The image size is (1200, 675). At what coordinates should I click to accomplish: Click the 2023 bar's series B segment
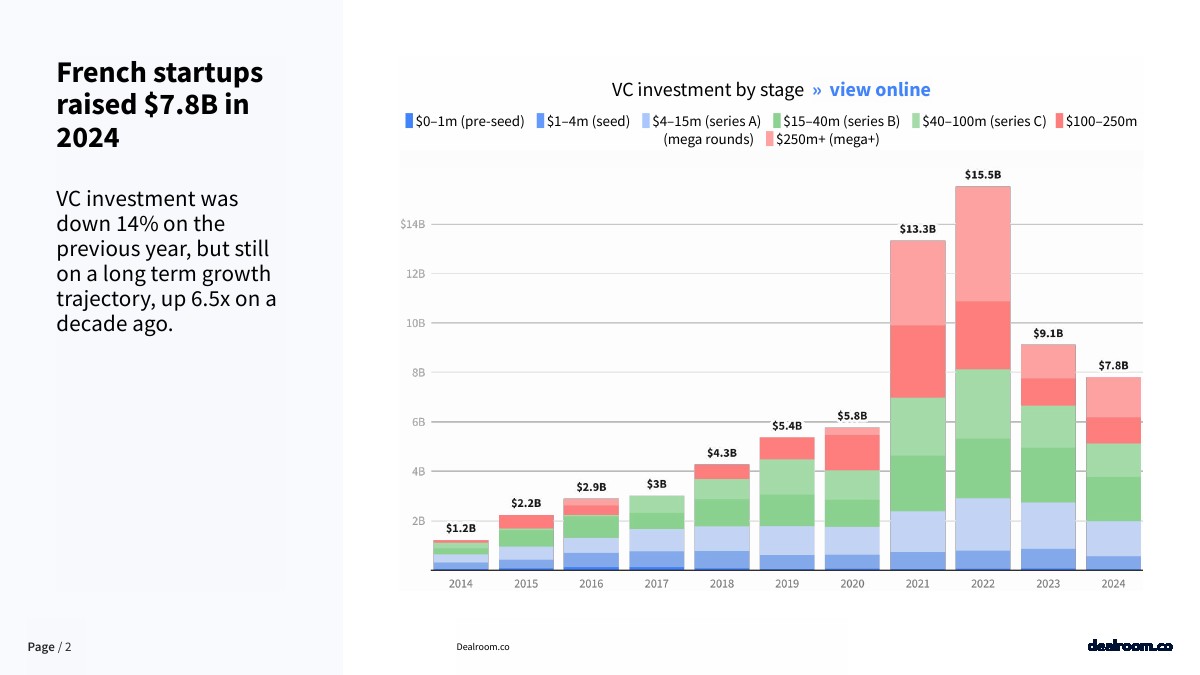click(1048, 475)
